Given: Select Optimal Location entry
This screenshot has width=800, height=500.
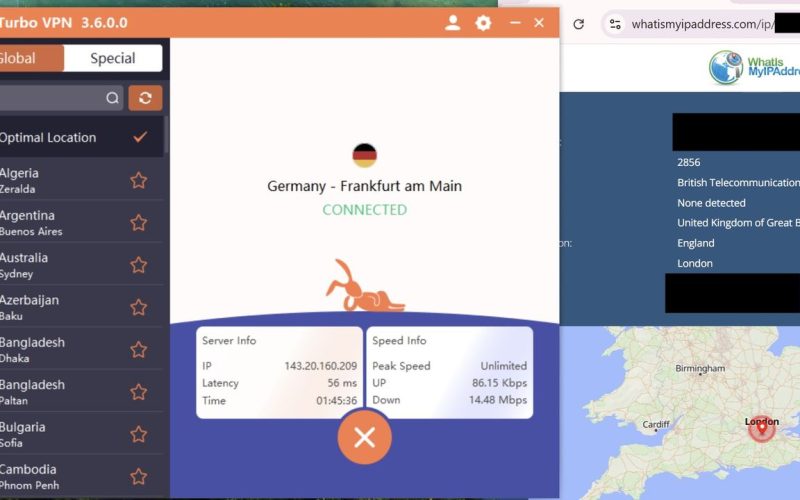Looking at the screenshot, I should (82, 137).
